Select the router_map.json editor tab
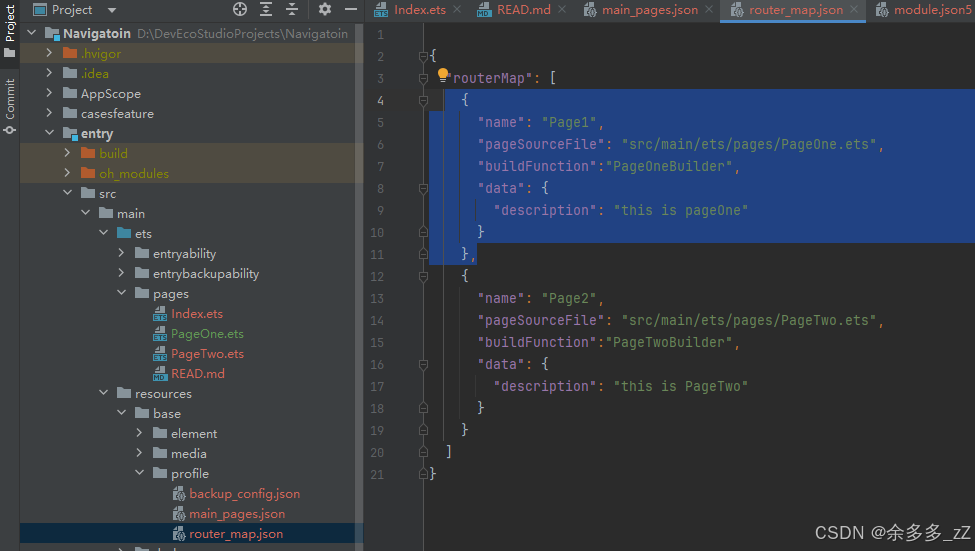Image resolution: width=975 pixels, height=551 pixels. tap(795, 10)
